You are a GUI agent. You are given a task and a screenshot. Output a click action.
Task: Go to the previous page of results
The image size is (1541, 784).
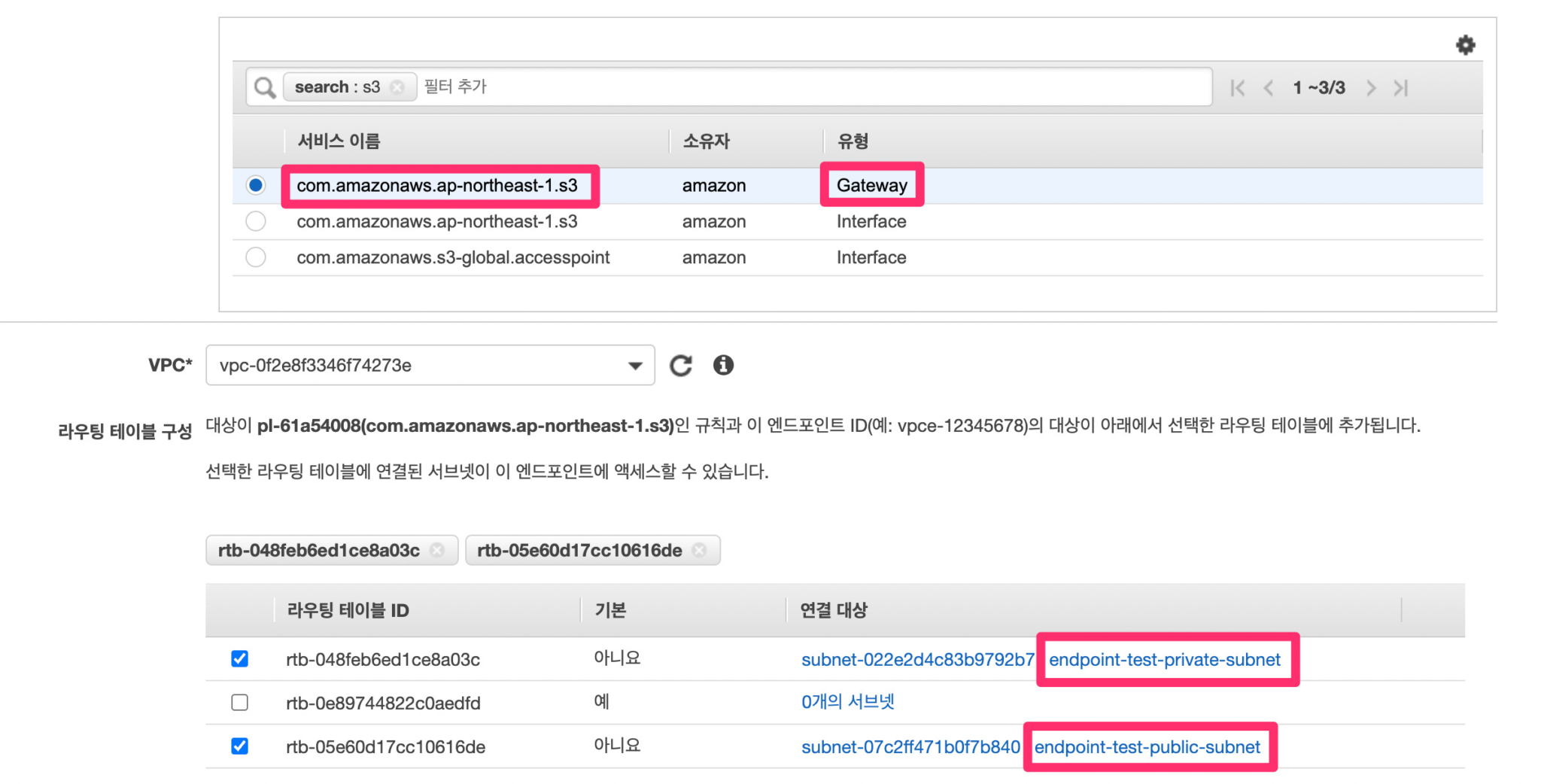tap(1269, 87)
